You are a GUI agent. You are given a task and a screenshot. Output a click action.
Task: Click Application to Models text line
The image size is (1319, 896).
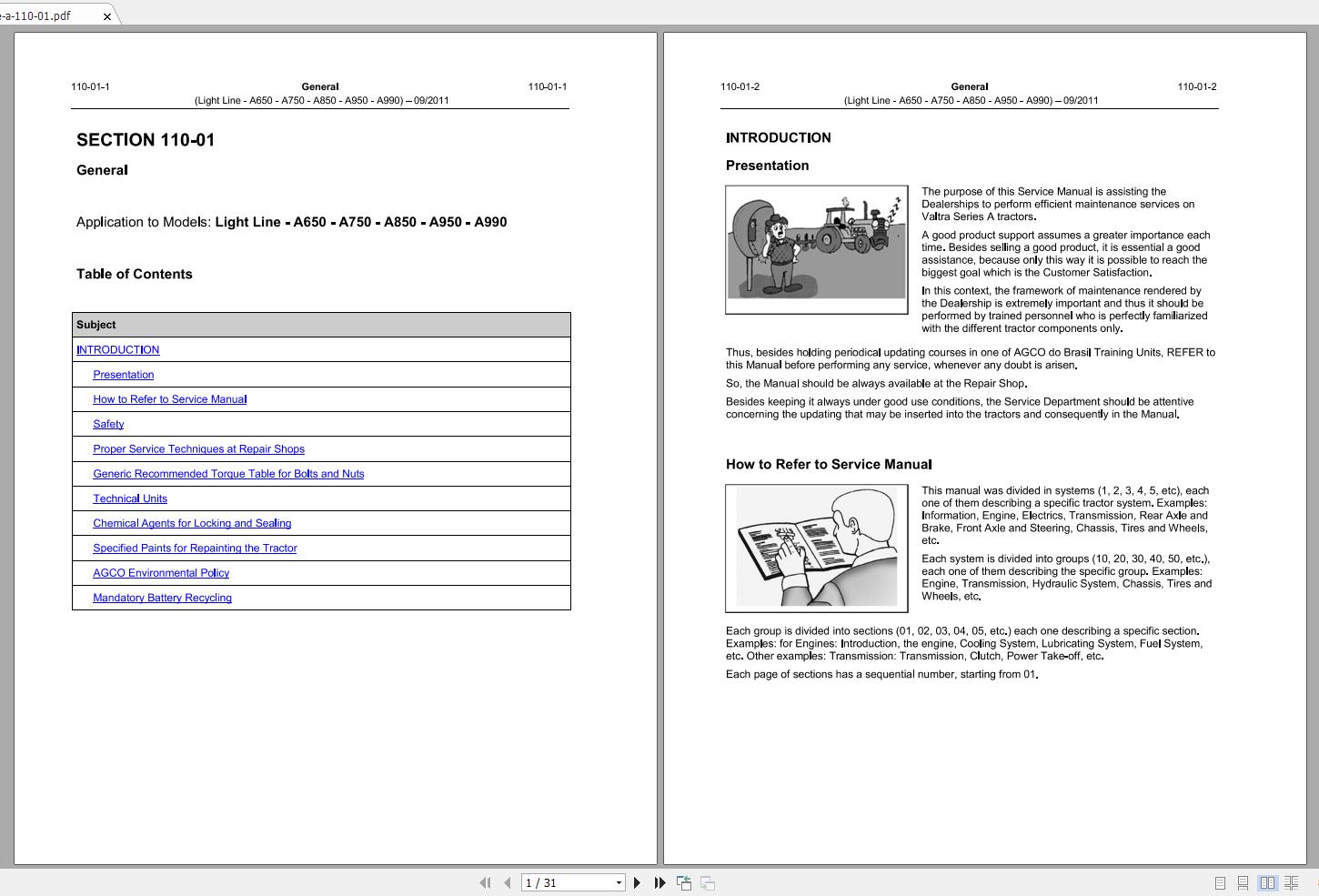point(292,222)
